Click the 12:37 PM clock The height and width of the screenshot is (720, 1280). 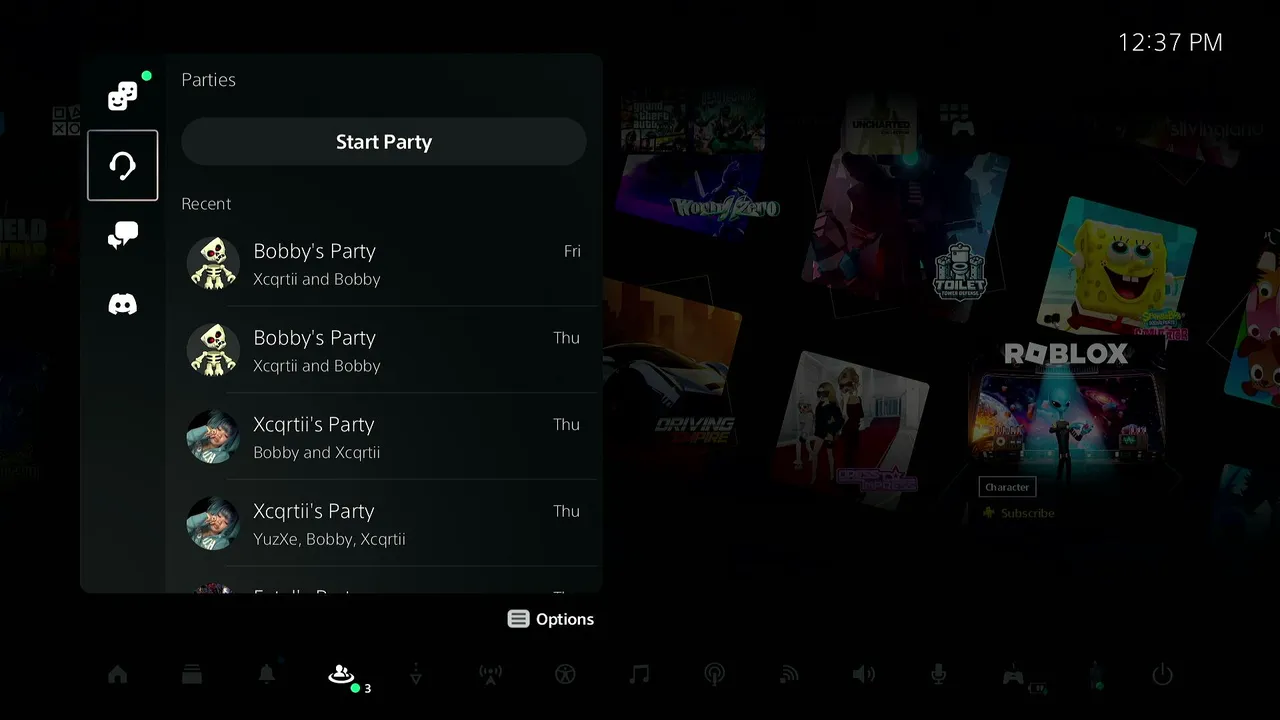1170,42
